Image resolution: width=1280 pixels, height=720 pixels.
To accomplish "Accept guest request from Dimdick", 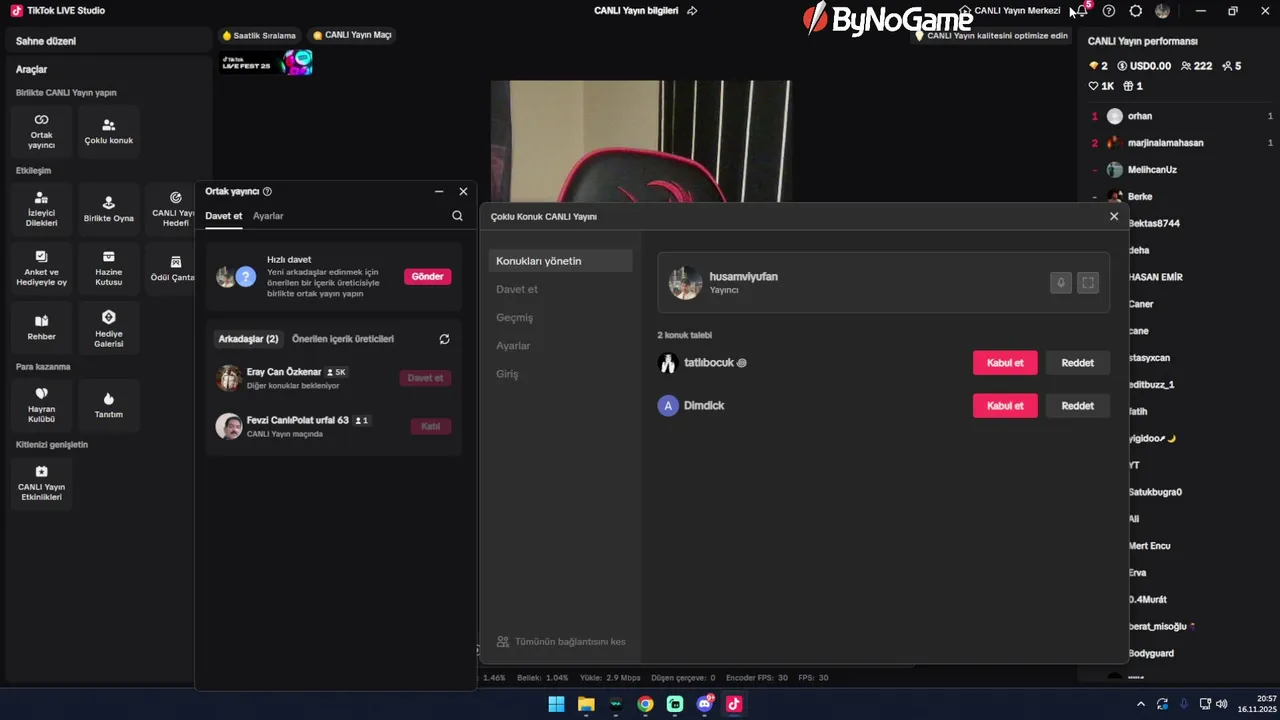I will click(x=1005, y=406).
